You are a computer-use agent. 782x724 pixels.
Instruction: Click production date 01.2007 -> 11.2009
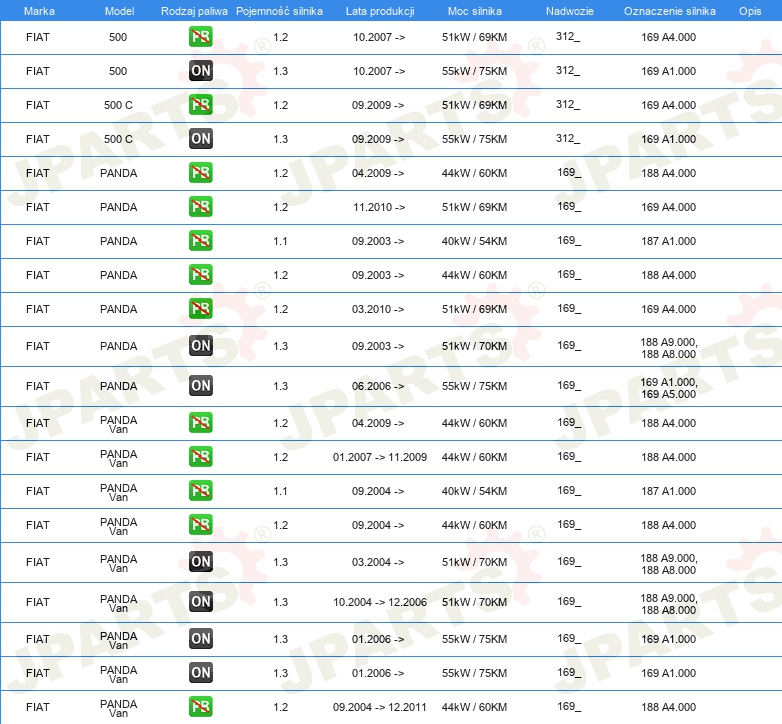380,457
